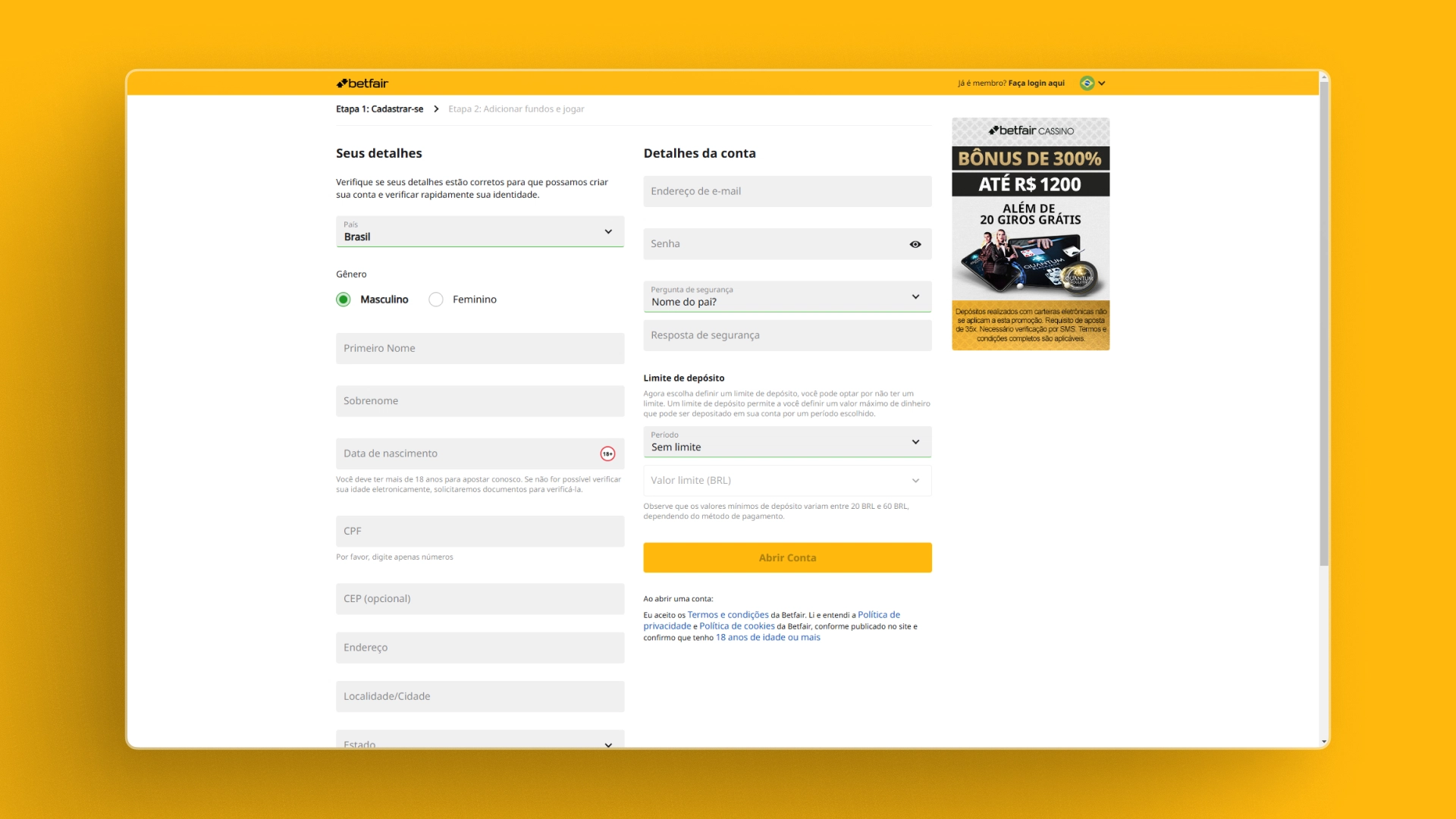Toggle password visibility eye icon
The width and height of the screenshot is (1456, 819).
click(915, 244)
